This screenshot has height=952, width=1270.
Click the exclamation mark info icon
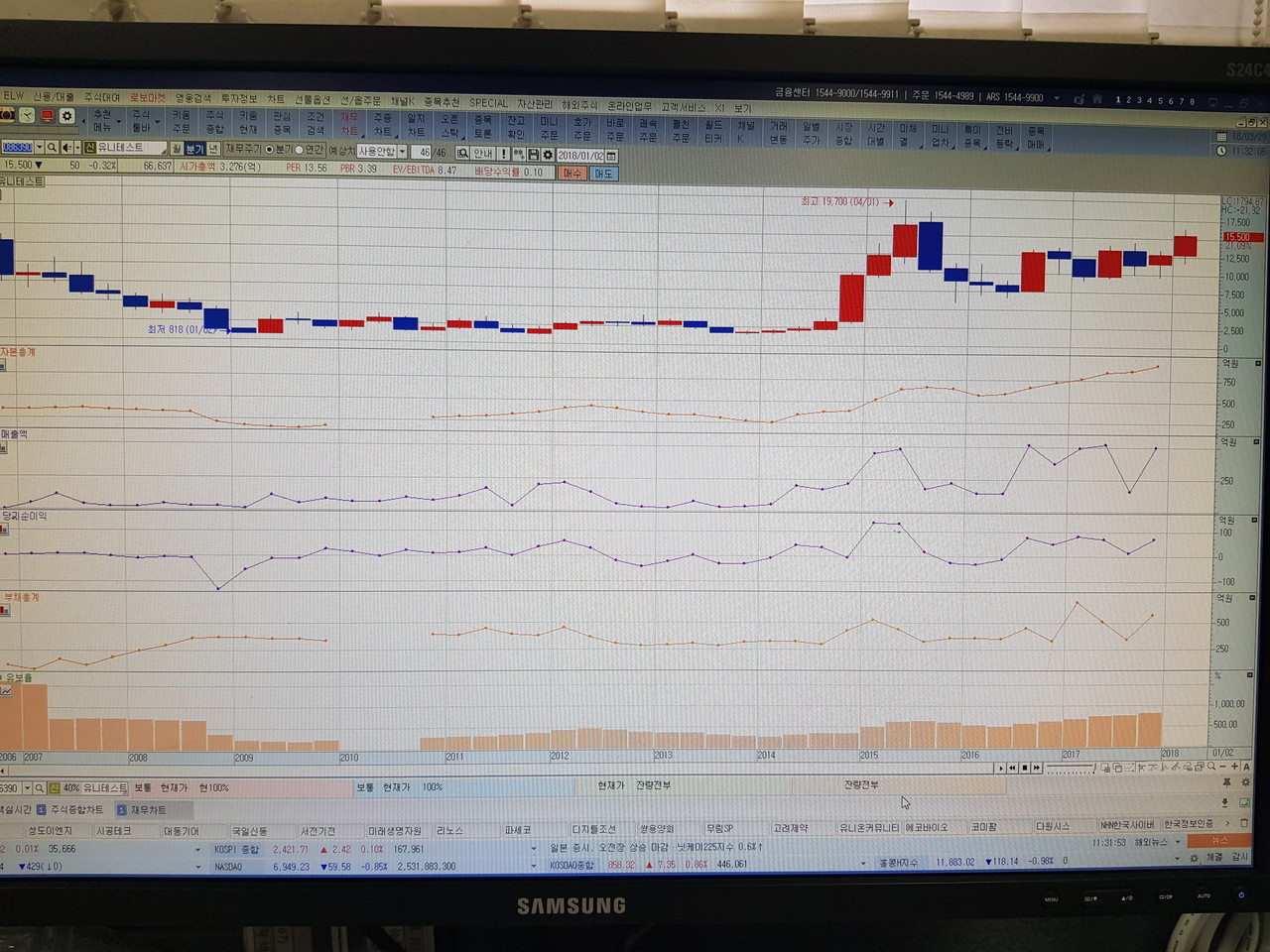pyautogui.click(x=504, y=154)
